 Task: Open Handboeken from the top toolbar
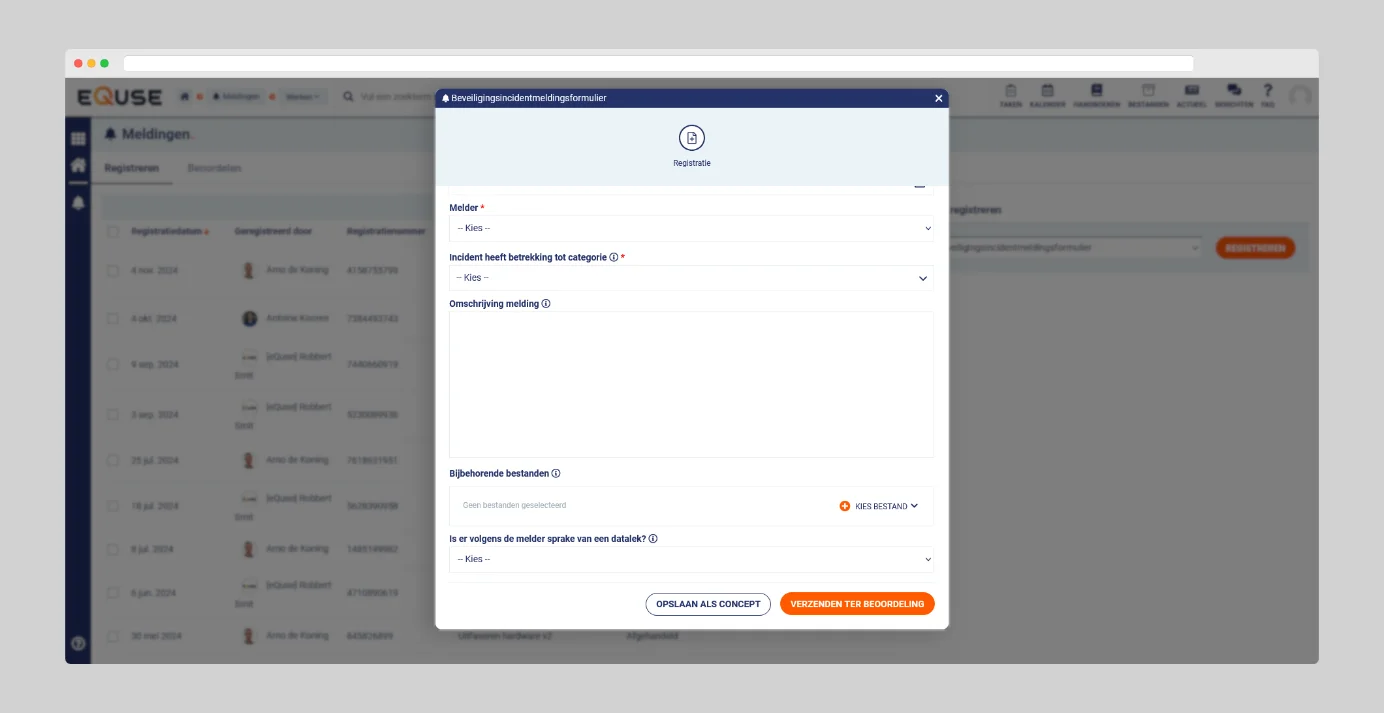click(1096, 91)
